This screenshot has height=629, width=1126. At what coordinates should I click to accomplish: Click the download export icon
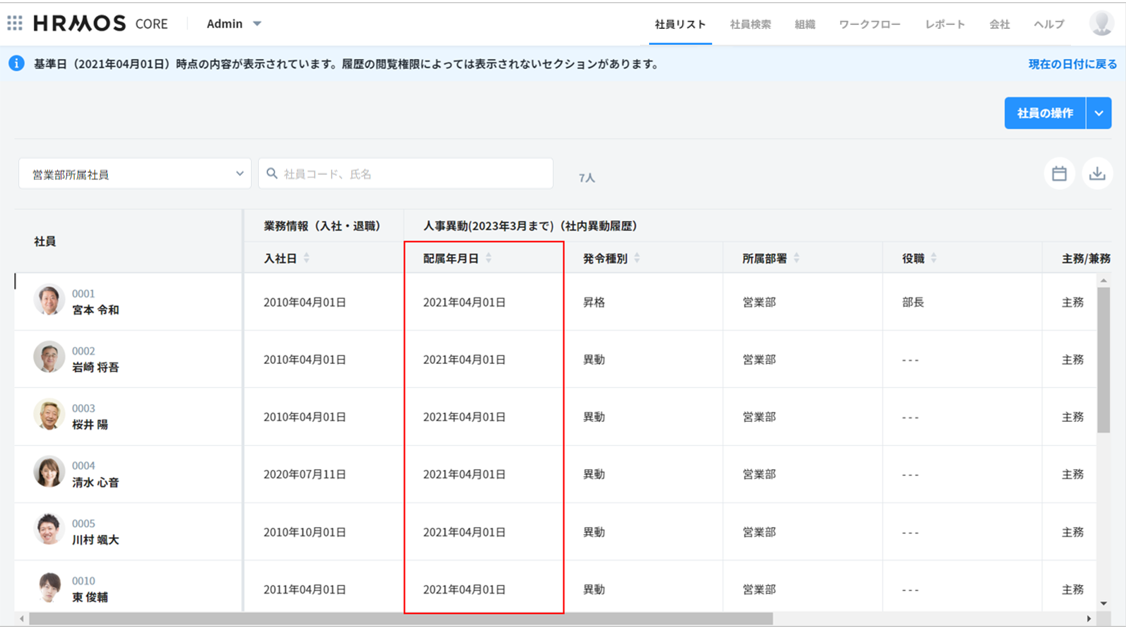[1097, 174]
